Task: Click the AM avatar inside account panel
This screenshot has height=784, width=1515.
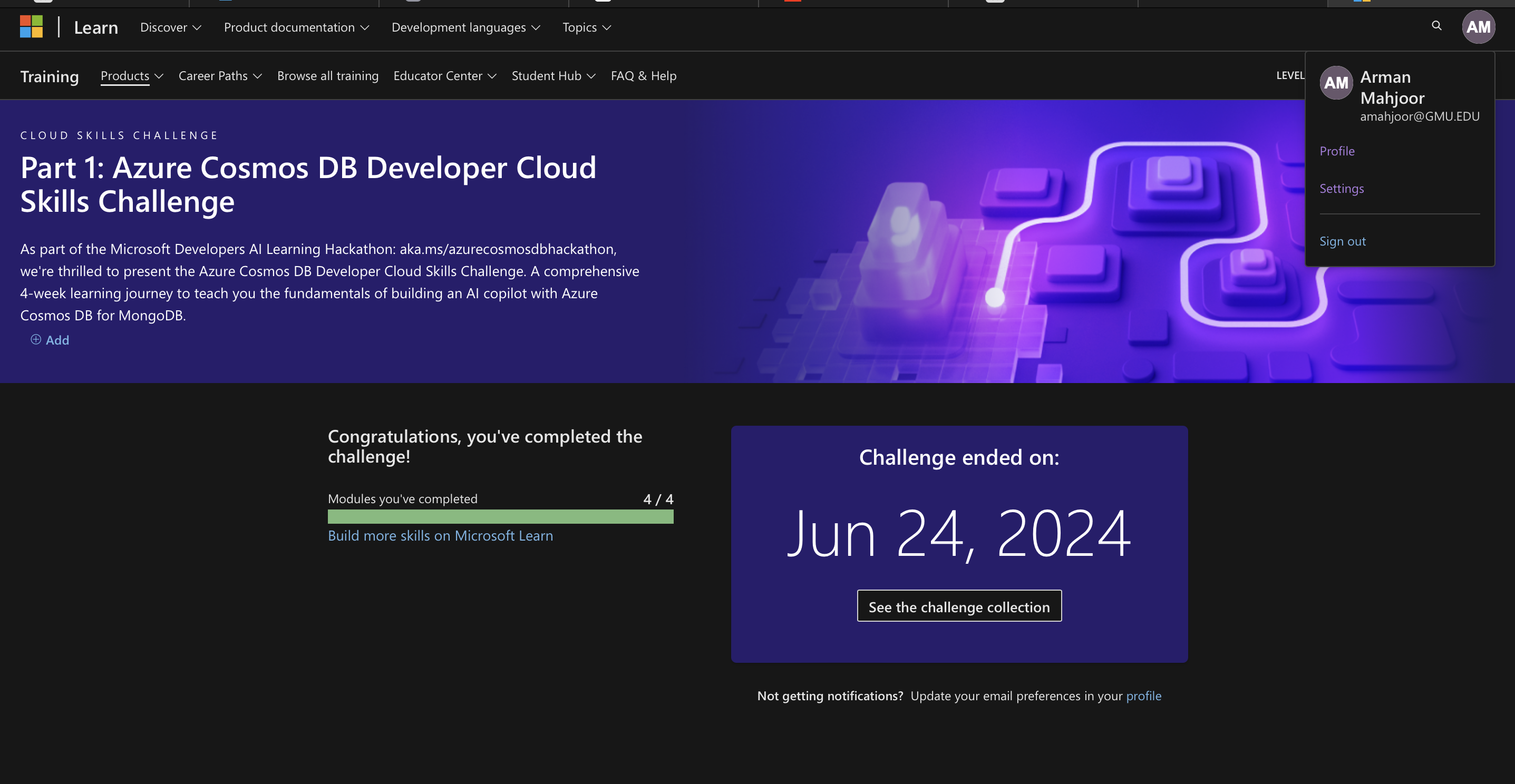Action: point(1336,83)
